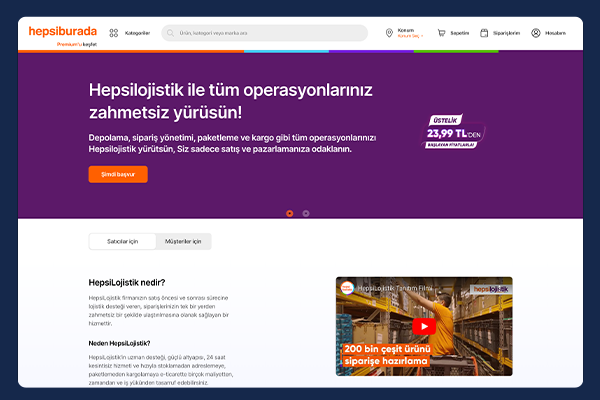Click the Hesabım user icon
600x400 pixels.
click(x=536, y=33)
